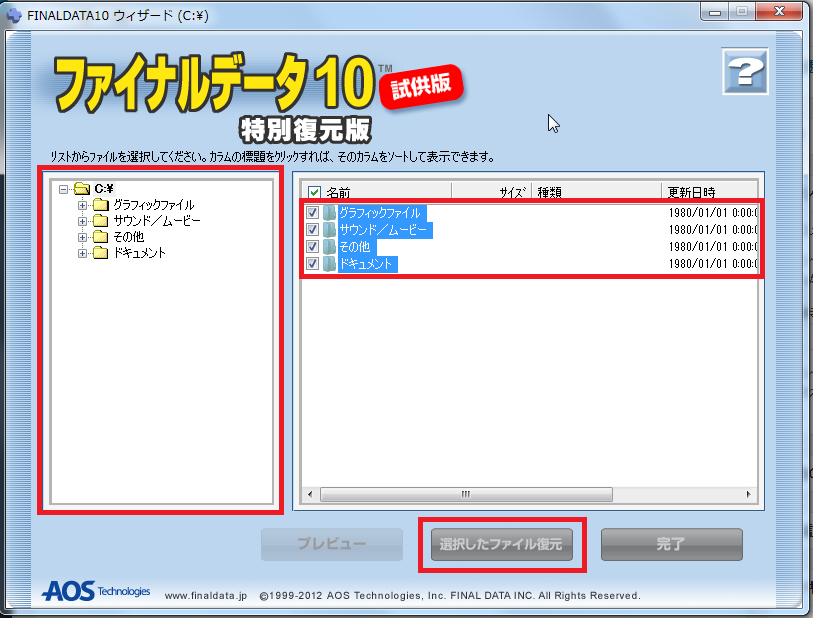Click その他 folder icon in tree
Screen dimensions: 813x618
tap(101, 237)
